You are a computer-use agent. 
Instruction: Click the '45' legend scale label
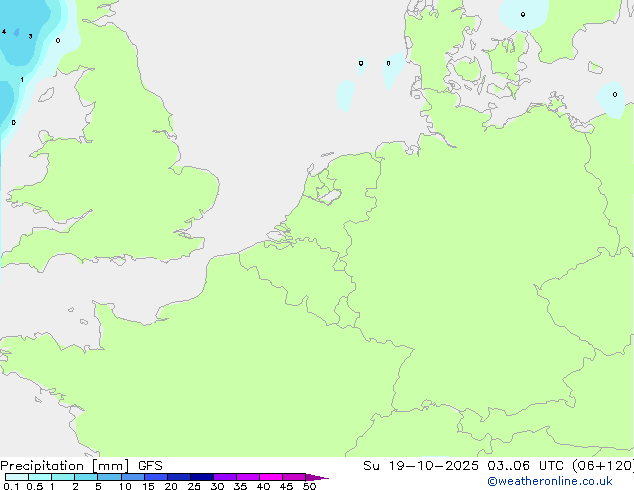coord(286,486)
